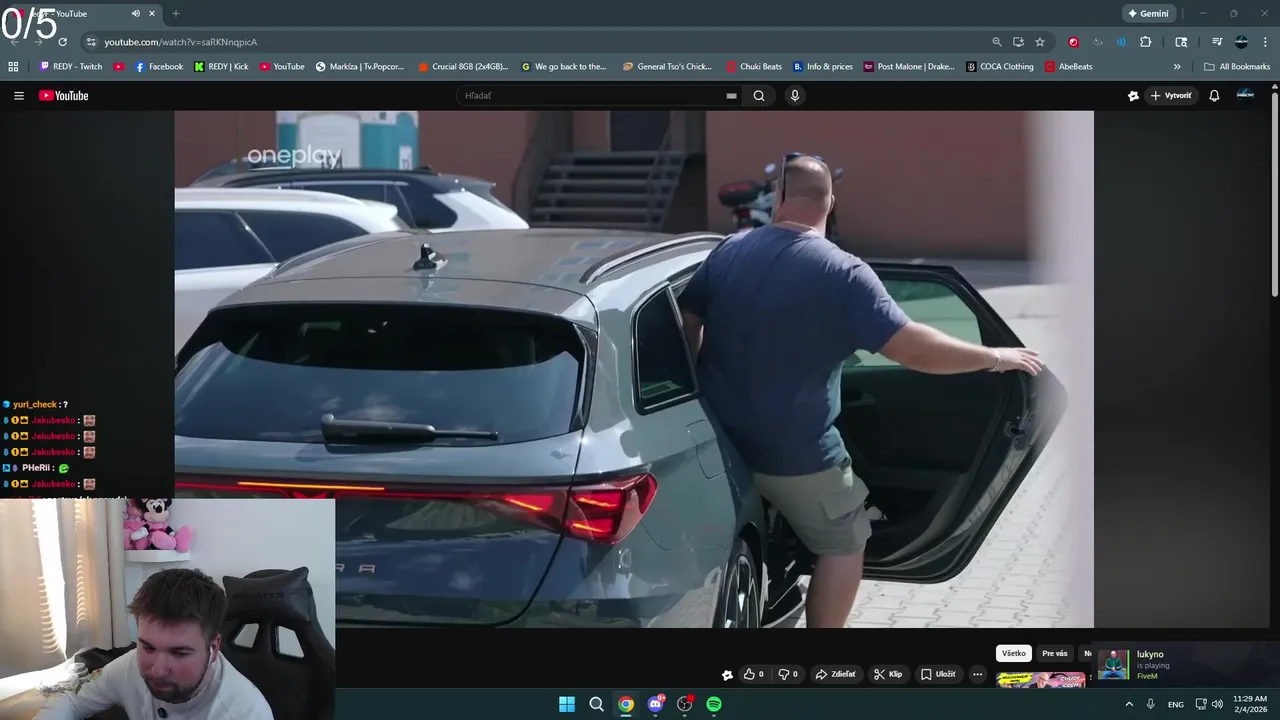Open the blue sound-wave extension icon
Screen dimensions: 1280x720
1121,42
